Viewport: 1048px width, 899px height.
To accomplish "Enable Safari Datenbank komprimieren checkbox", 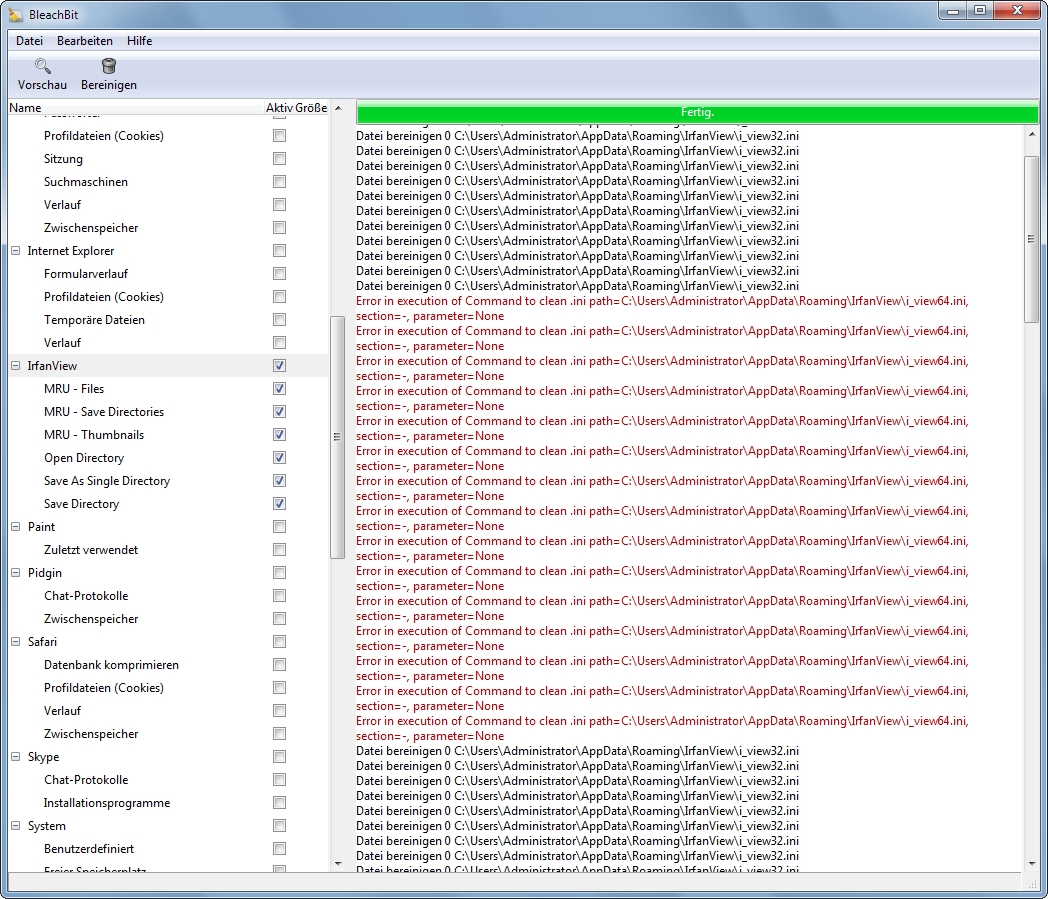I will pyautogui.click(x=279, y=664).
